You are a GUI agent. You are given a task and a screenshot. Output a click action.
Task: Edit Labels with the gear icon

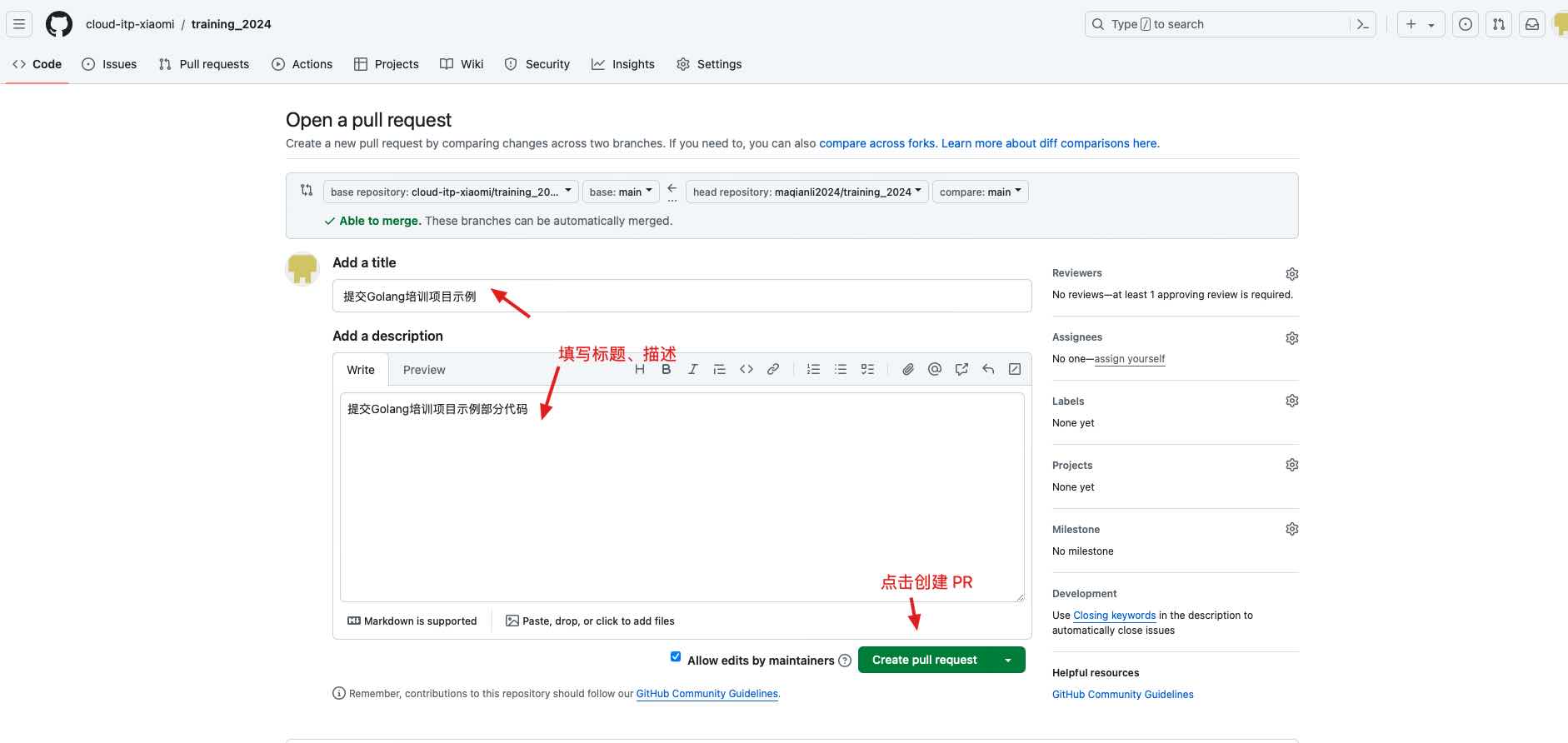click(x=1292, y=401)
